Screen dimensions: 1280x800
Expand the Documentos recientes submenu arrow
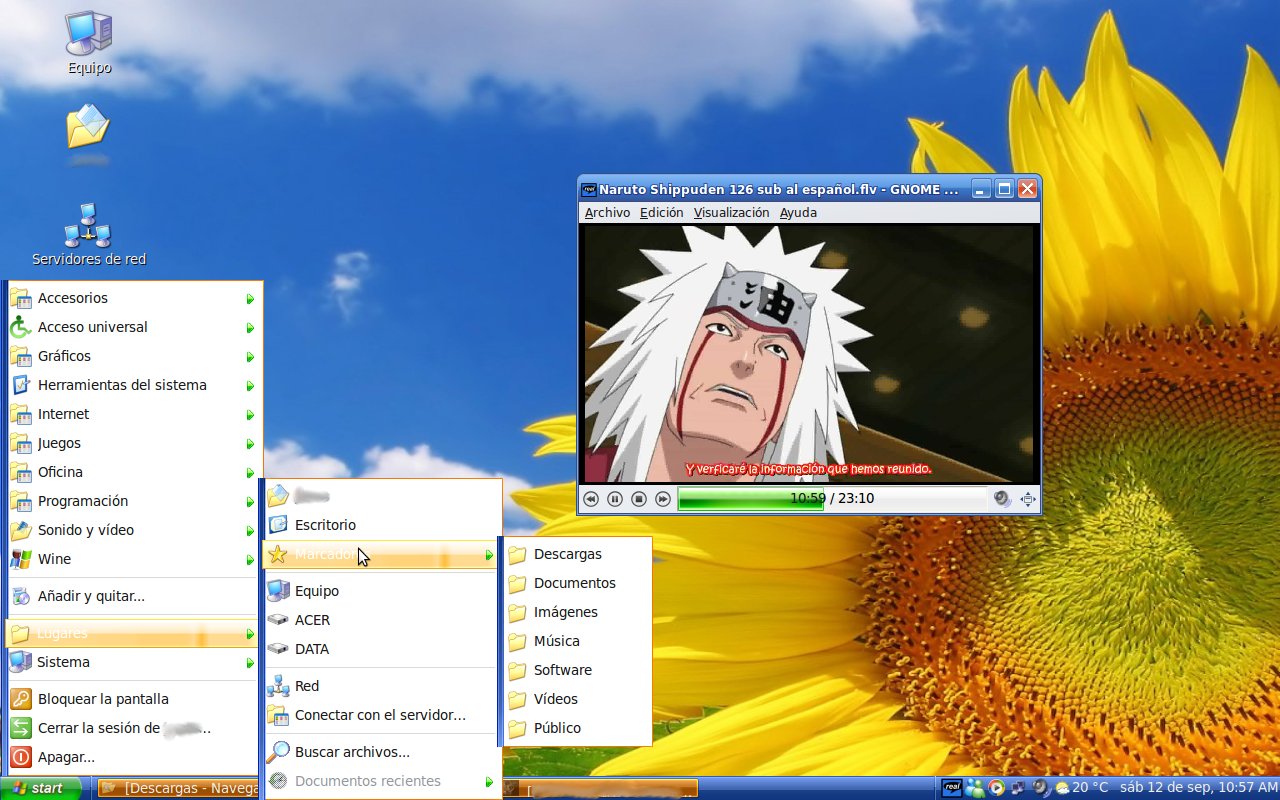[489, 782]
